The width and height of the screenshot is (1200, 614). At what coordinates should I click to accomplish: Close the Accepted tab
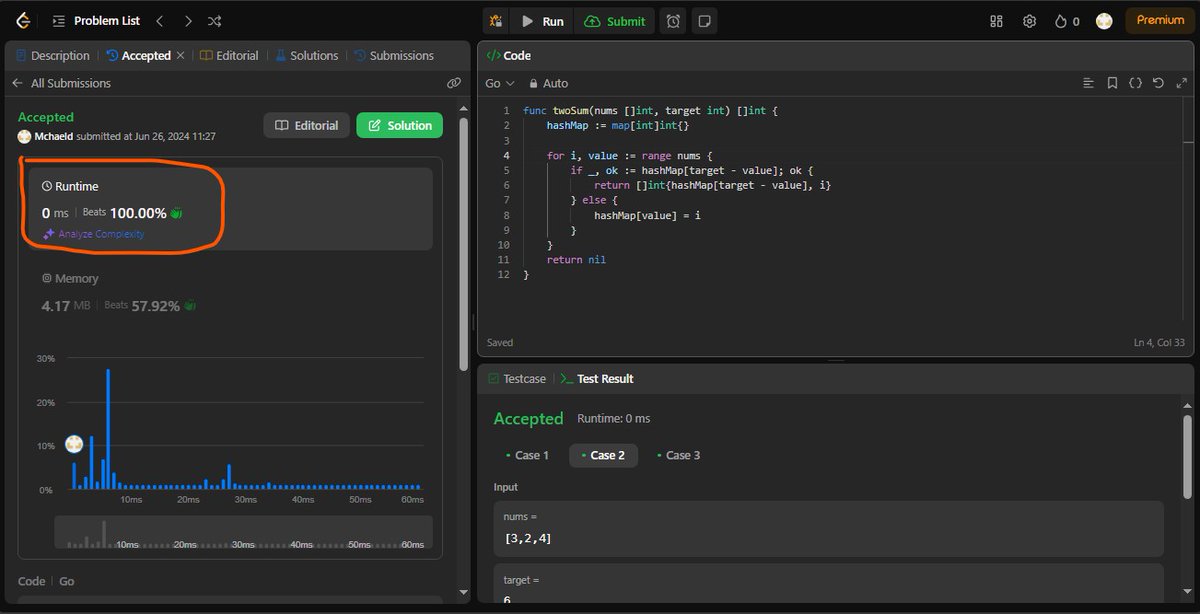click(181, 56)
